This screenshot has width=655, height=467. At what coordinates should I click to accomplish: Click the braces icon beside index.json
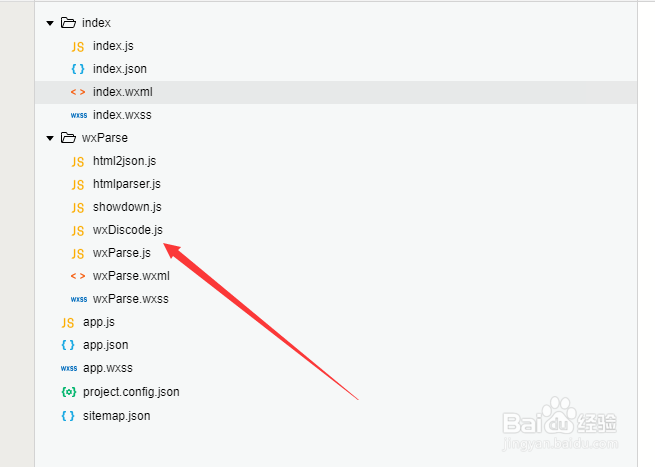[x=78, y=69]
